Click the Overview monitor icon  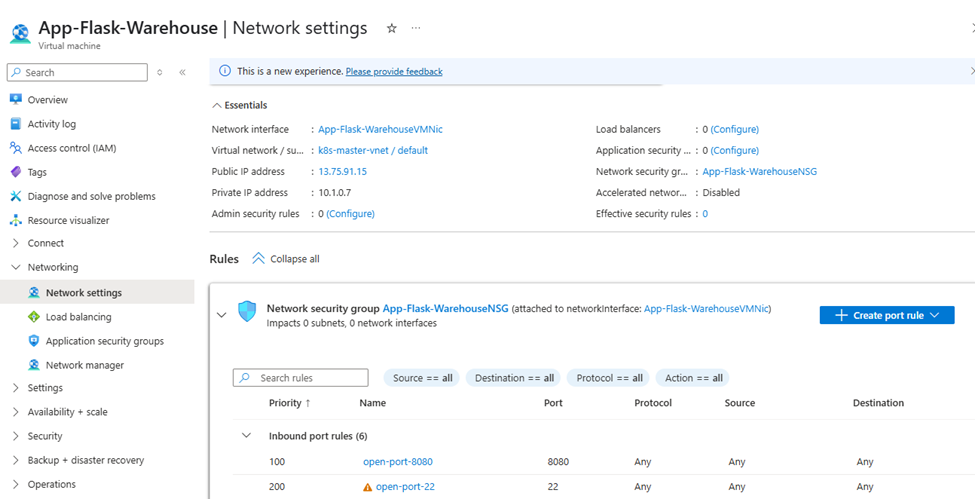16,100
